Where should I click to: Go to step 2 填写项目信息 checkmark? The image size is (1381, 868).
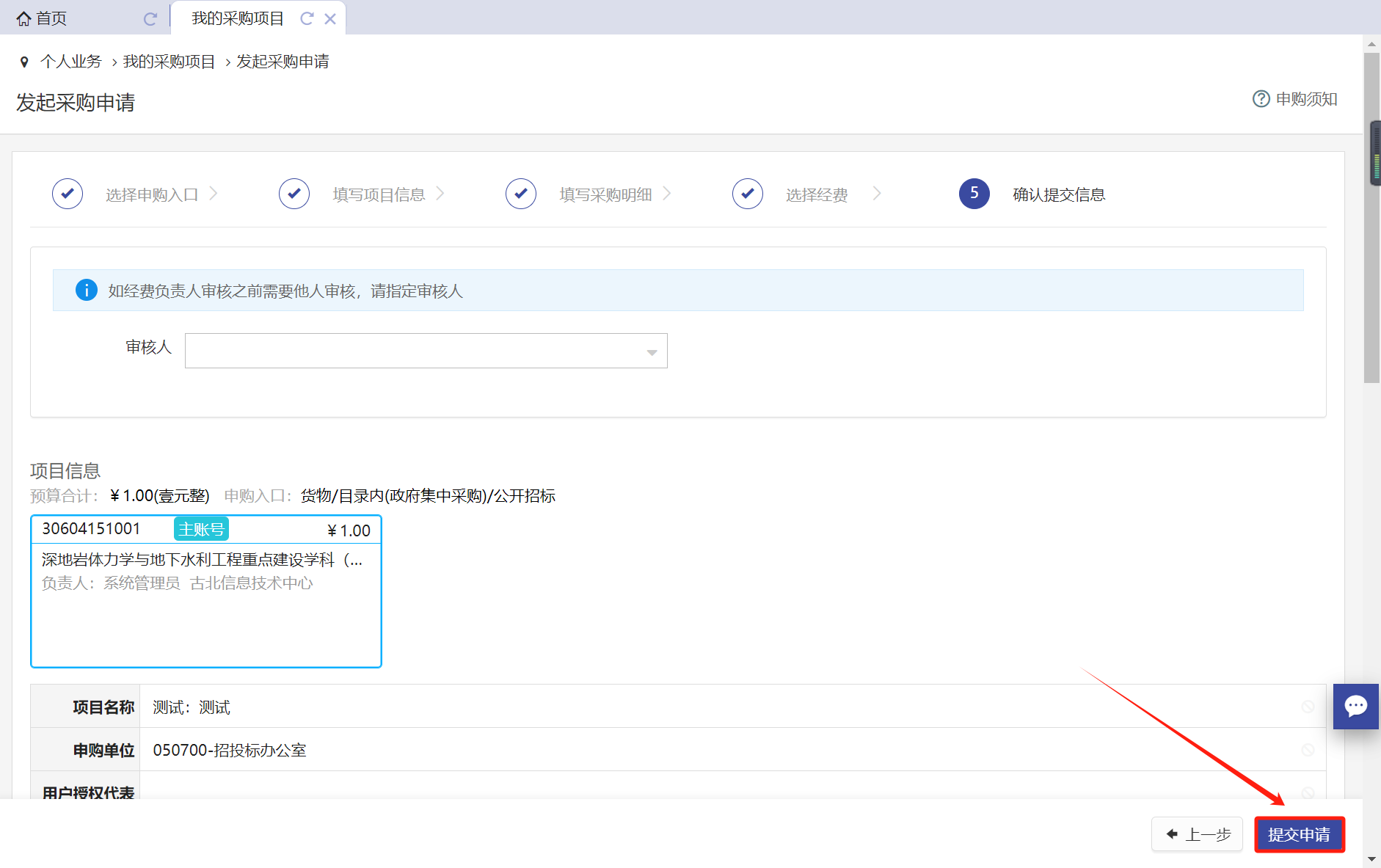294,194
